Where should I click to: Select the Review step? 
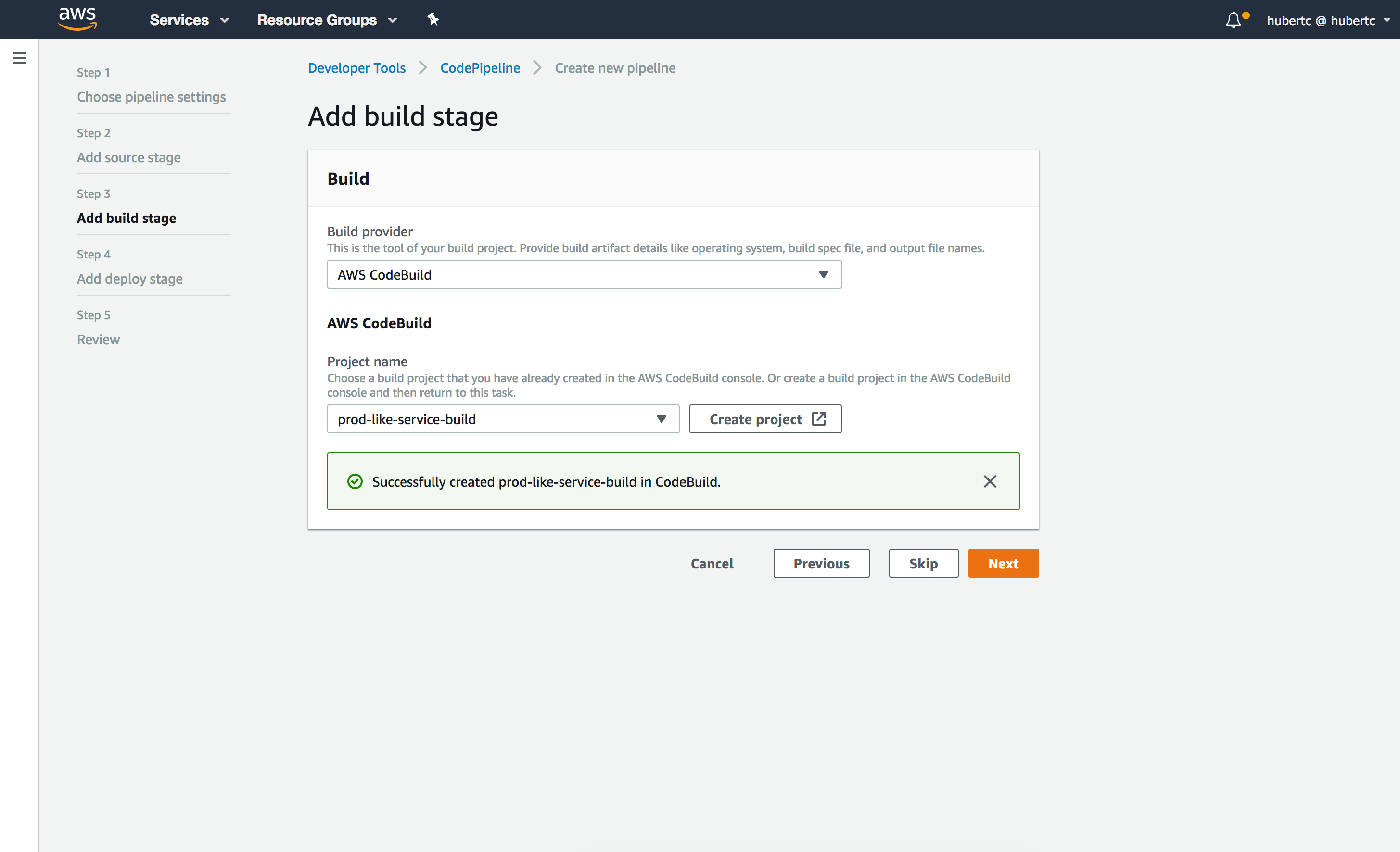[x=98, y=339]
